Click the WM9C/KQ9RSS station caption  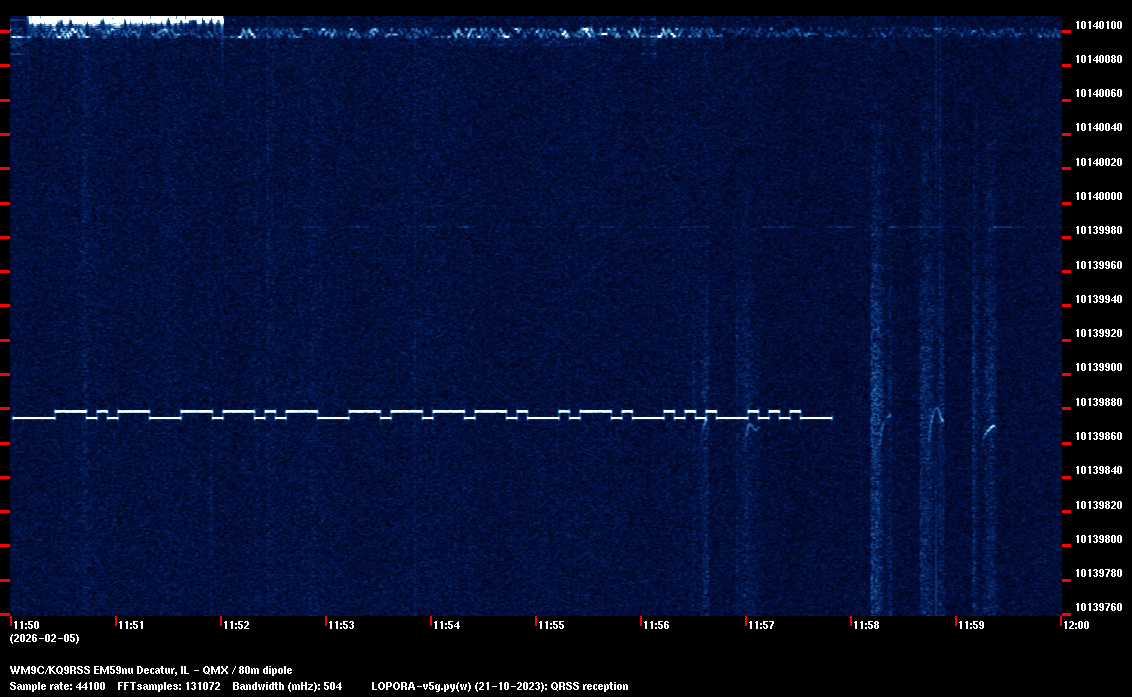point(151,670)
